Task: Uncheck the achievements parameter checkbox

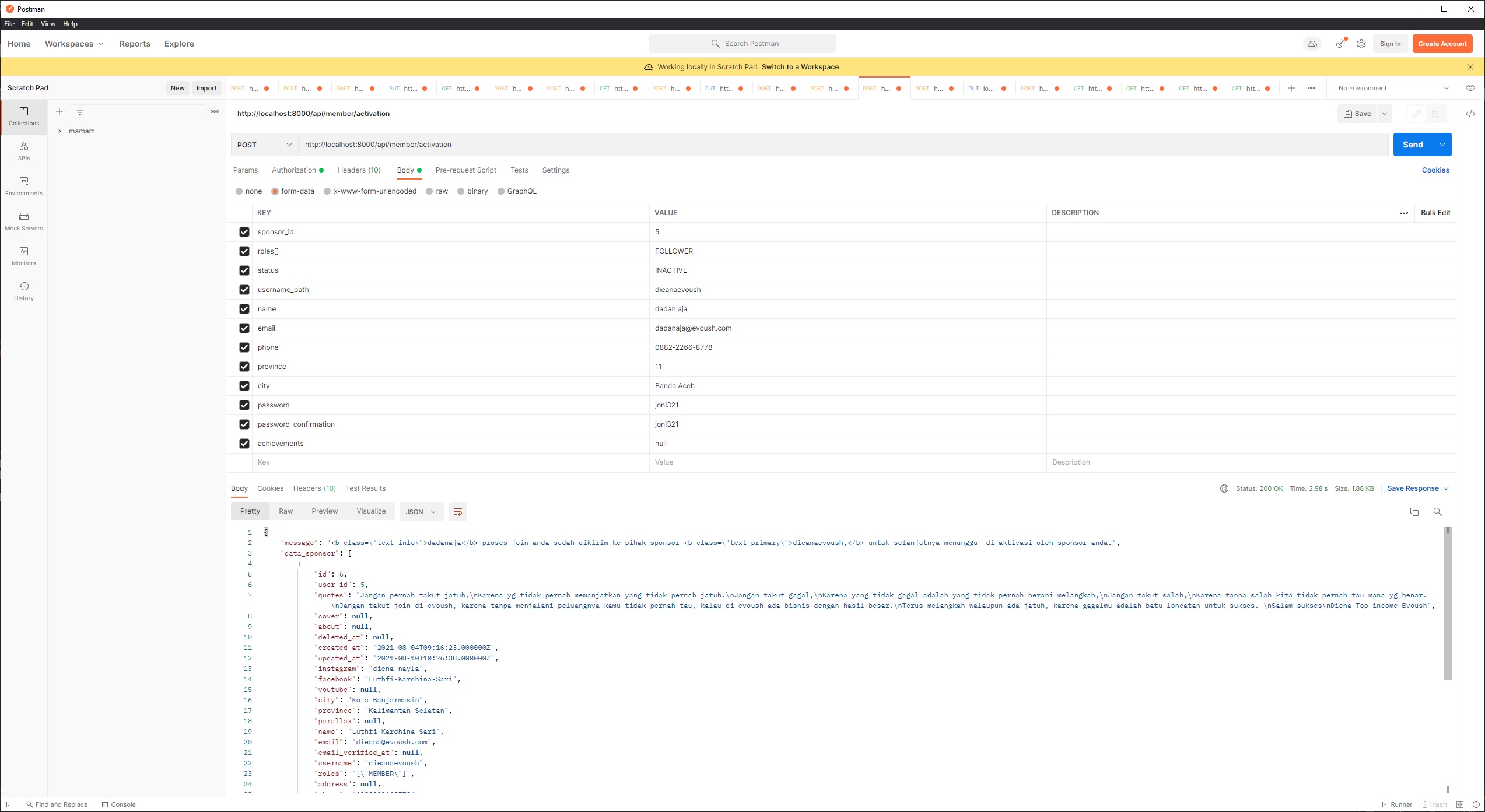Action: click(244, 444)
